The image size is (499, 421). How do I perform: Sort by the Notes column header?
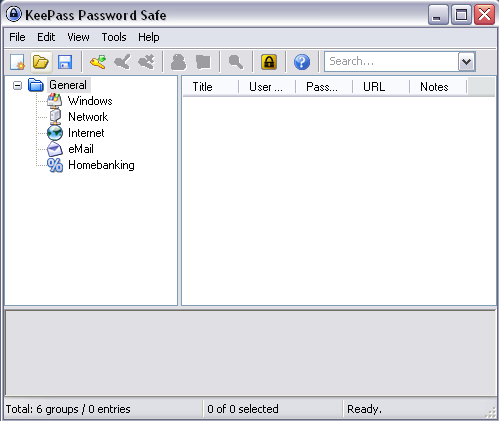coord(438,87)
